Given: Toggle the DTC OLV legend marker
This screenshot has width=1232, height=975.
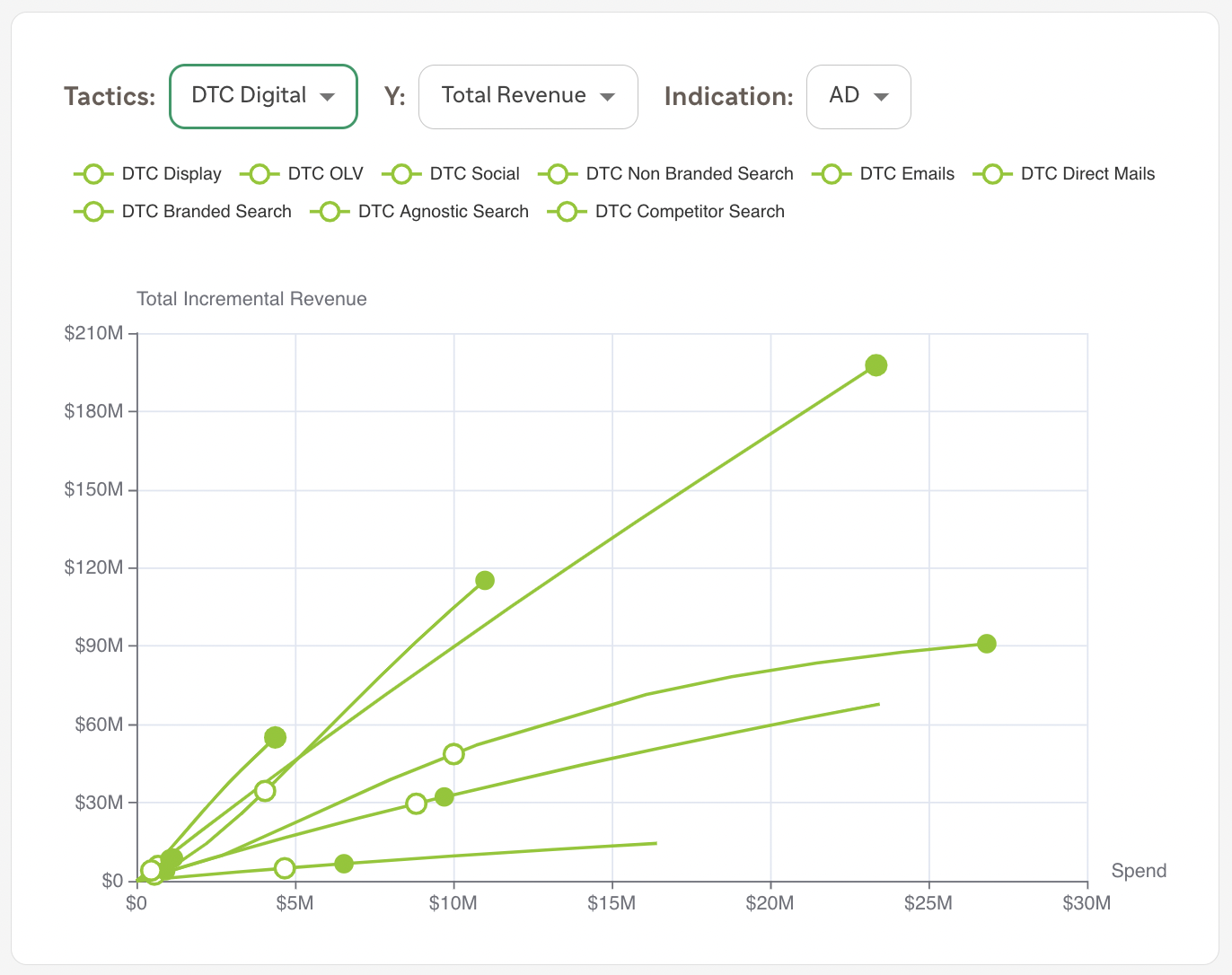Looking at the screenshot, I should click(x=260, y=174).
